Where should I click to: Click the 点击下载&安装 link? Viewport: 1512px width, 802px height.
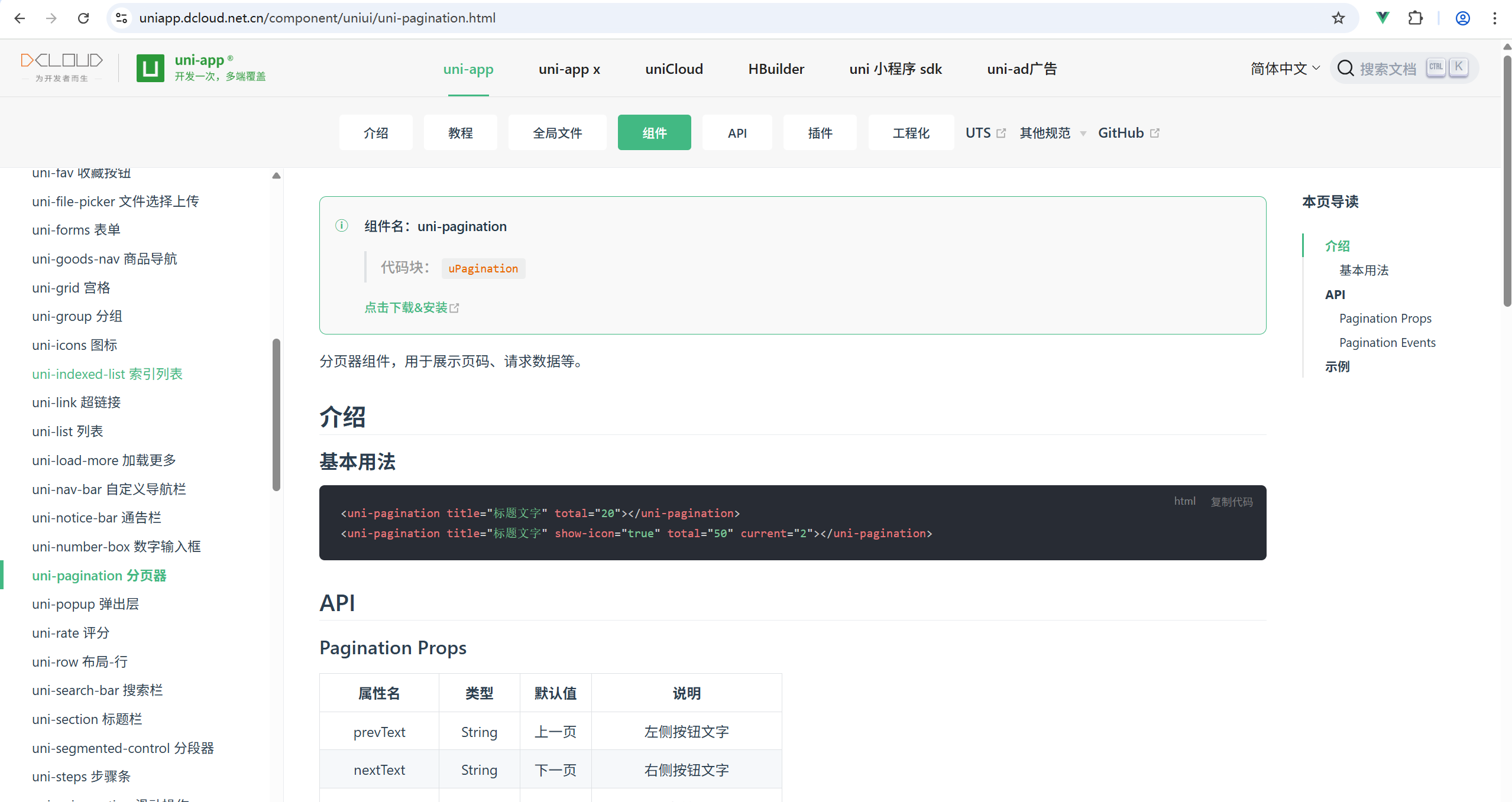[x=412, y=307]
